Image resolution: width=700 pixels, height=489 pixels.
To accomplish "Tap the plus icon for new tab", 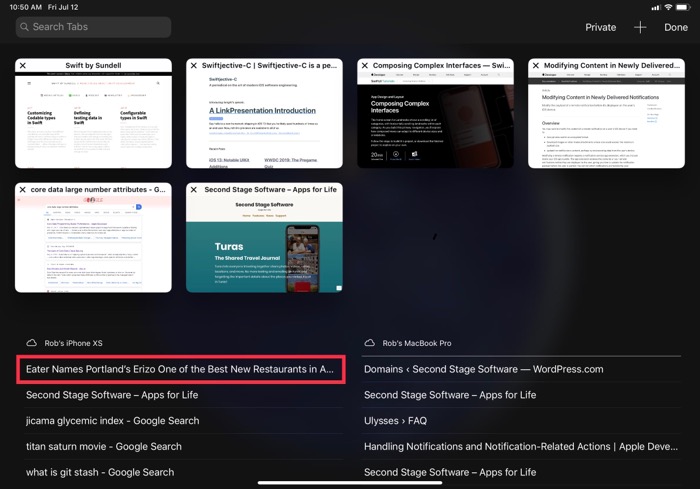I will [640, 27].
